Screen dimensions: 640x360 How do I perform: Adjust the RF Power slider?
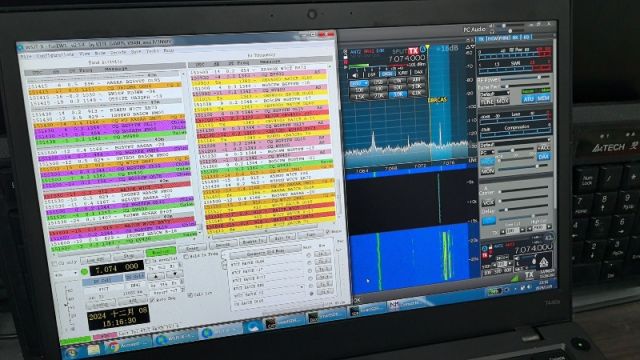[x=526, y=78]
